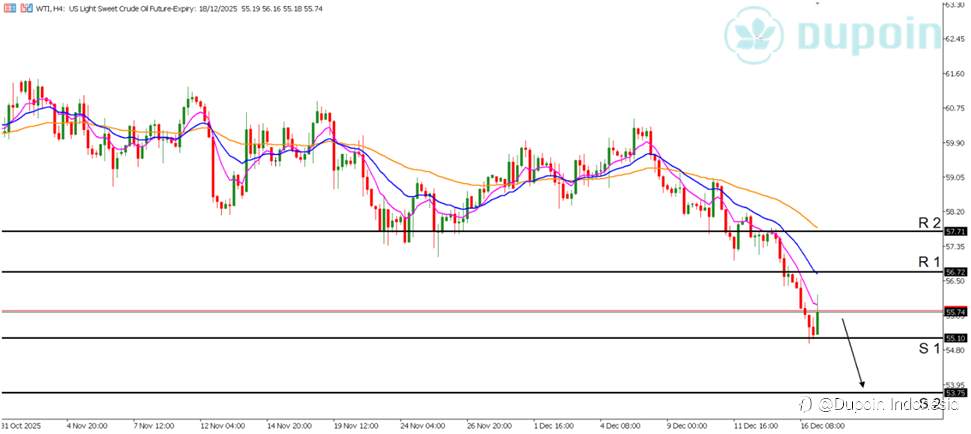Click the "26 Nov 20:00" time axis label
The width and height of the screenshot is (971, 434).
pyautogui.click(x=489, y=426)
